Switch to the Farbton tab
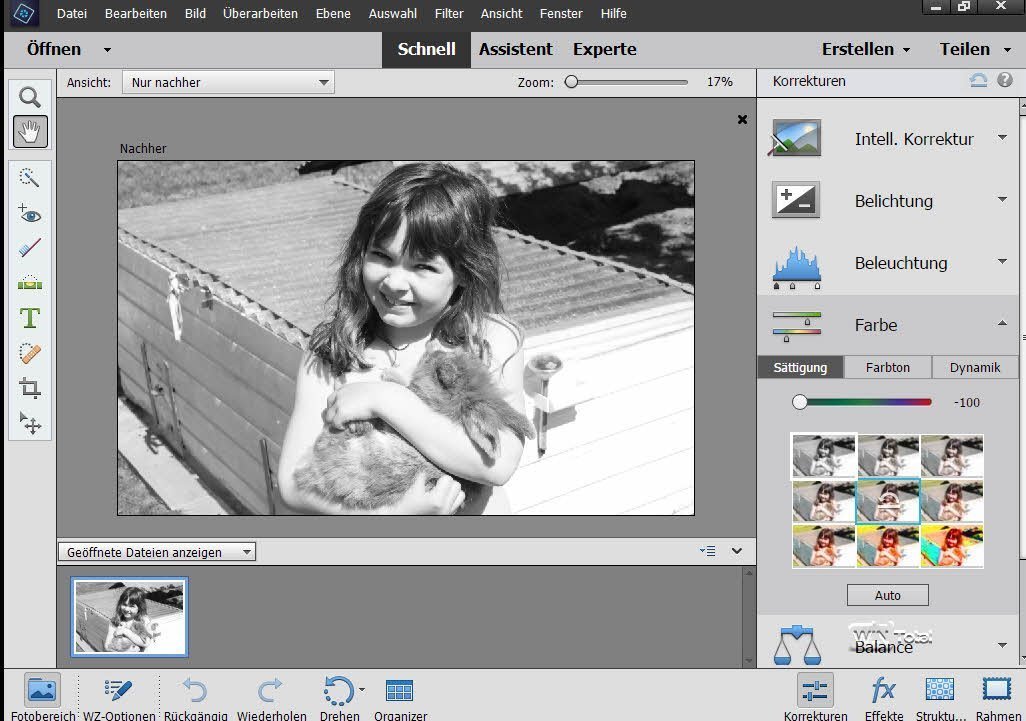This screenshot has width=1026, height=721. (x=887, y=367)
